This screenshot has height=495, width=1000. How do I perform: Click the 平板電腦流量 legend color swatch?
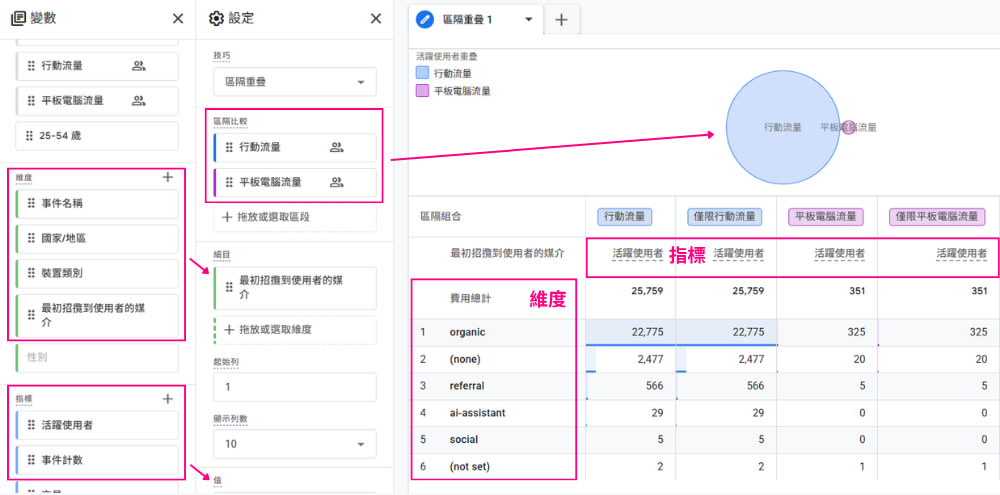(422, 91)
